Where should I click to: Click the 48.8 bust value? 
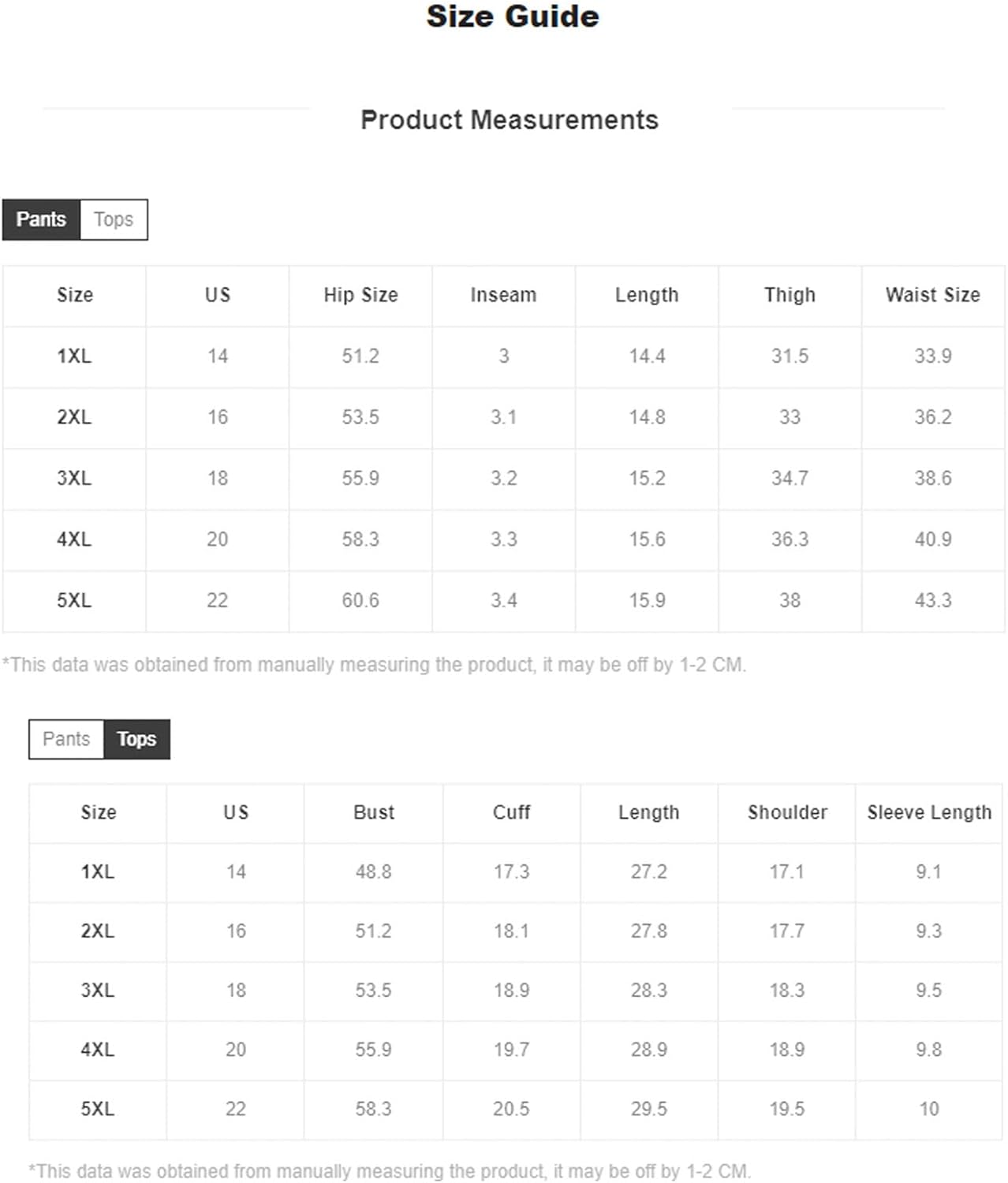[x=373, y=872]
